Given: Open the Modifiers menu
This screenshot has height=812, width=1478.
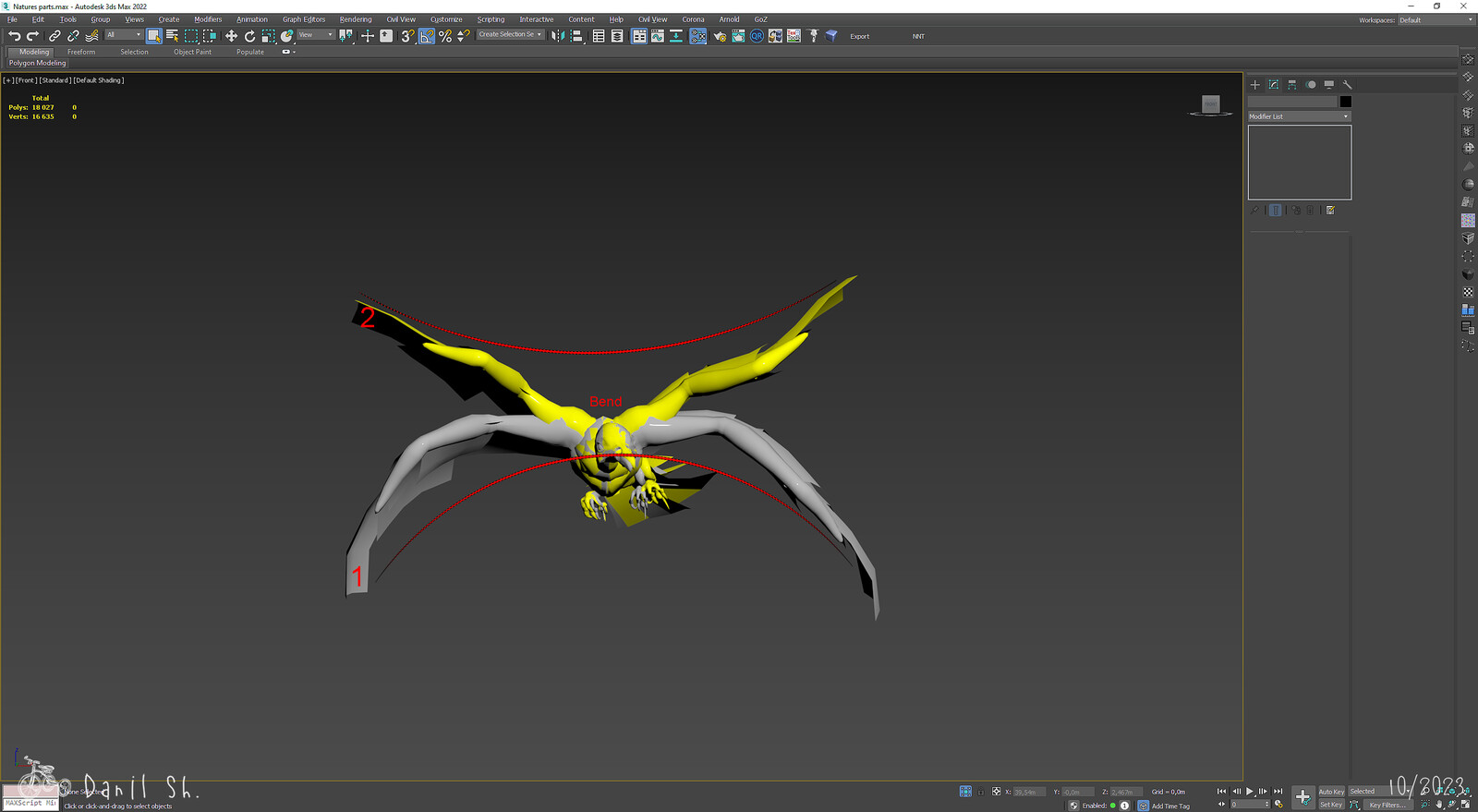Looking at the screenshot, I should click(208, 19).
